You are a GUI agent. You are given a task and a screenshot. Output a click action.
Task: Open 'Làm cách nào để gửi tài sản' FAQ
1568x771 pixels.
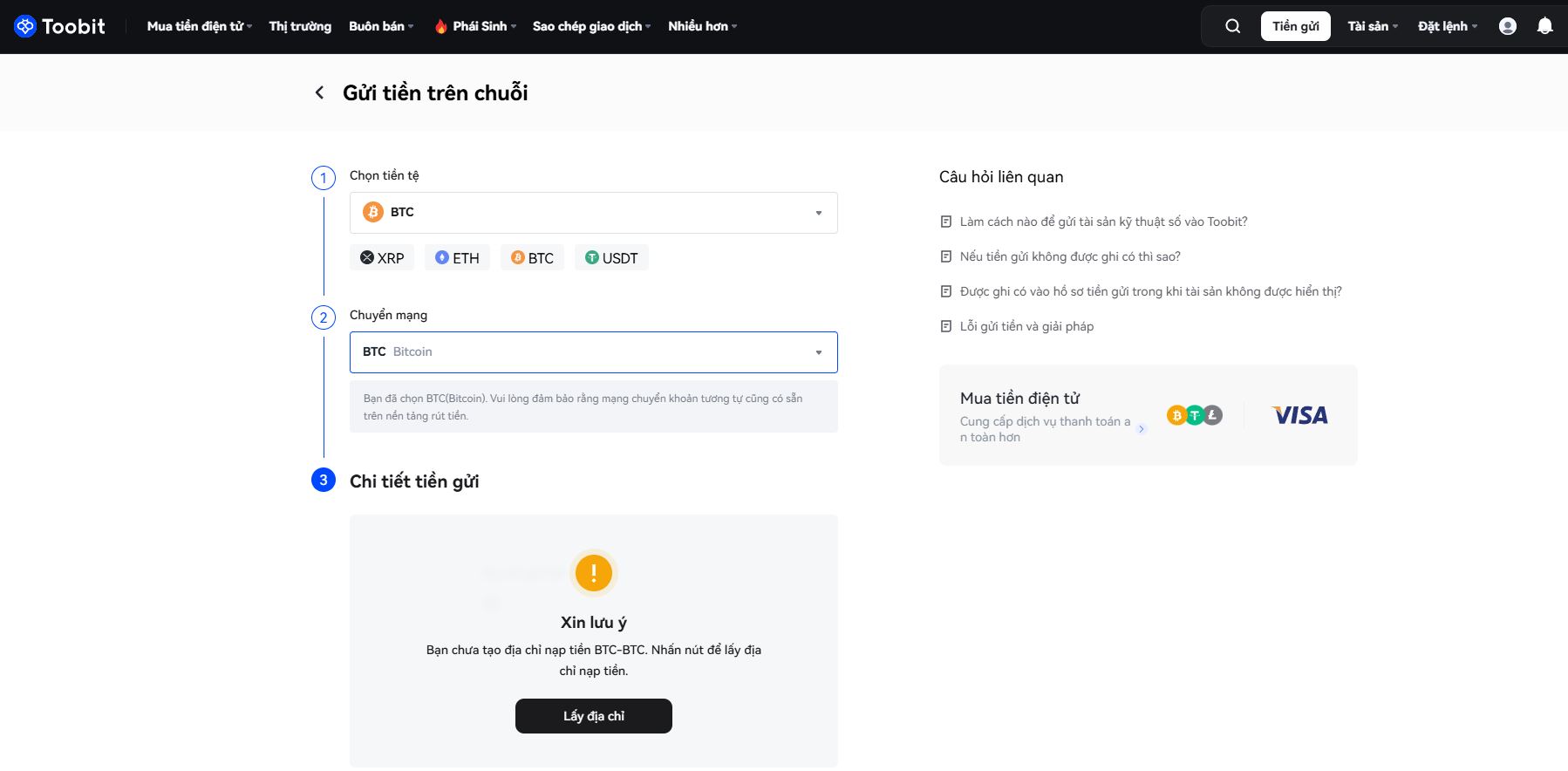coord(1103,222)
